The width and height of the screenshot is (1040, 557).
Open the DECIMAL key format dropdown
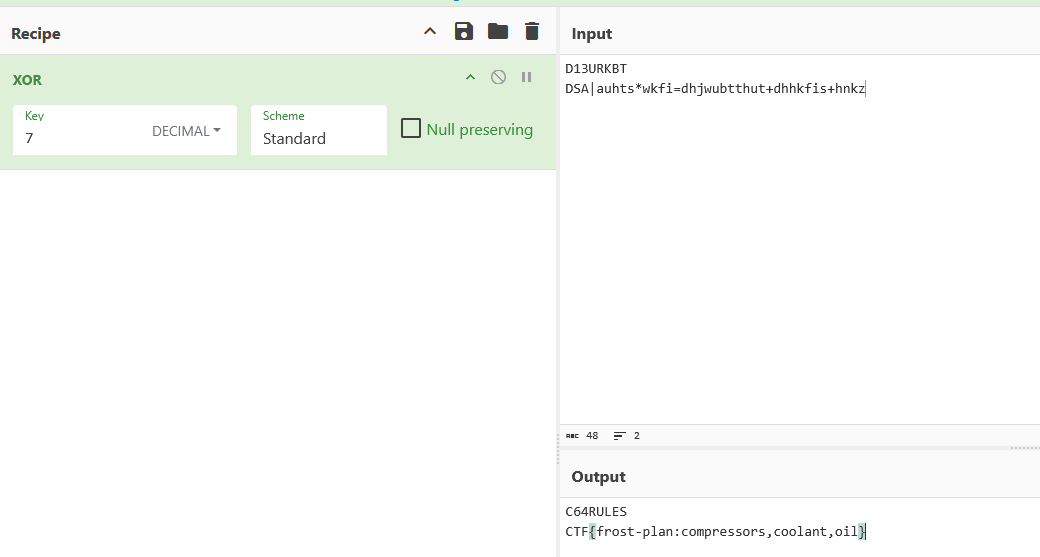coord(187,131)
